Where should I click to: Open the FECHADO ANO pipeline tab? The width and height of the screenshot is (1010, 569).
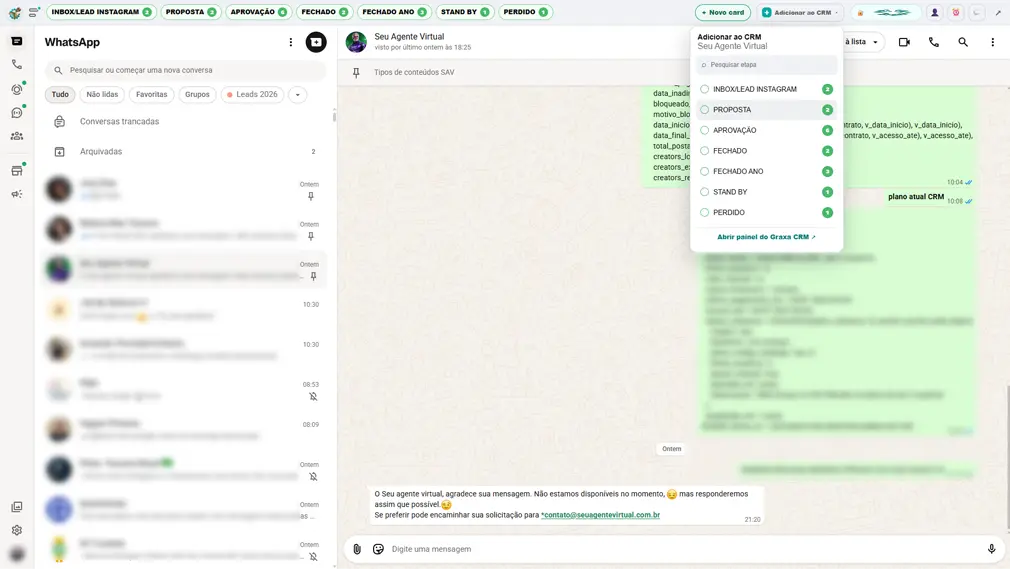click(x=394, y=12)
